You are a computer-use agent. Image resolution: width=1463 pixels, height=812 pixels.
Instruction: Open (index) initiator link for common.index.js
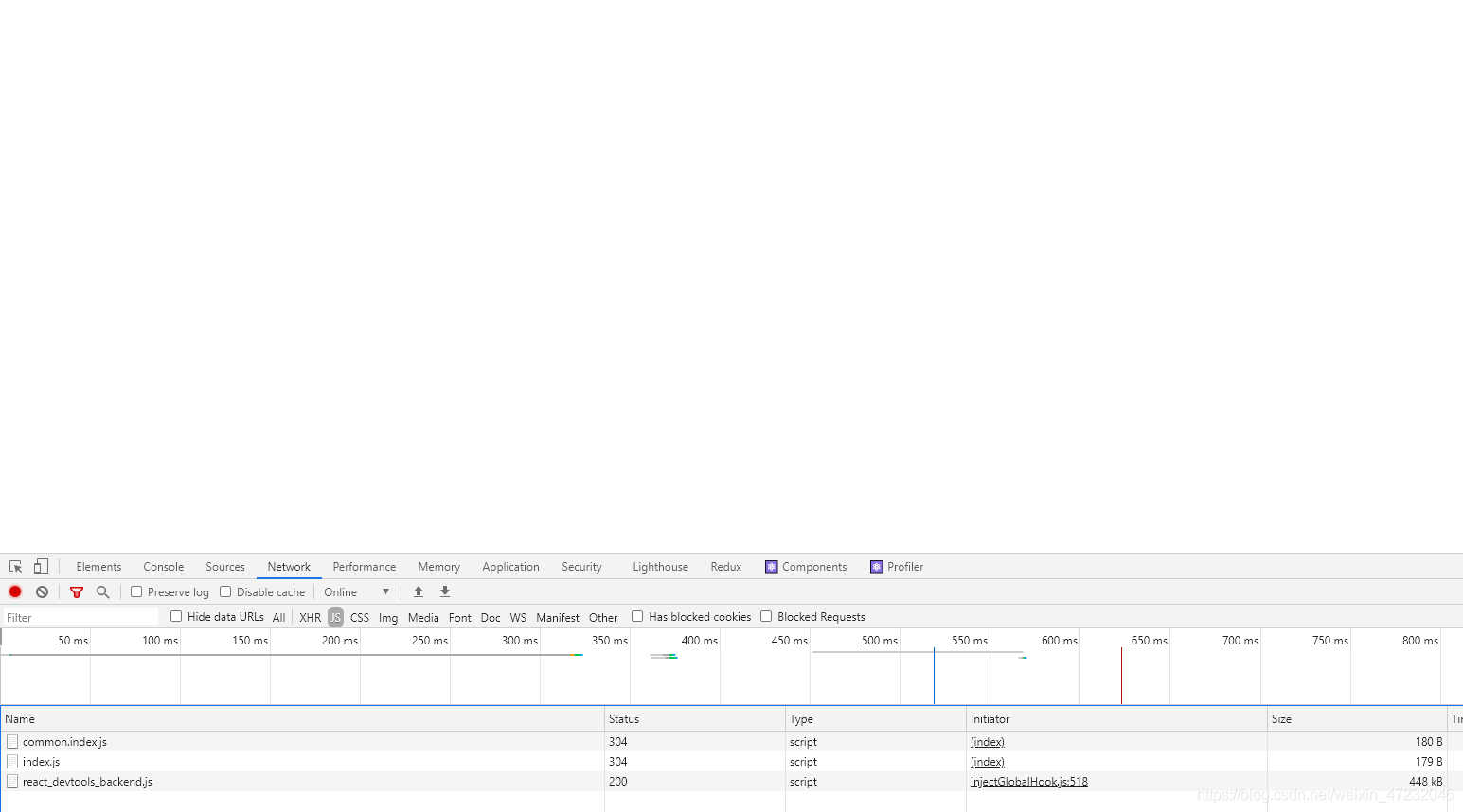(x=988, y=742)
